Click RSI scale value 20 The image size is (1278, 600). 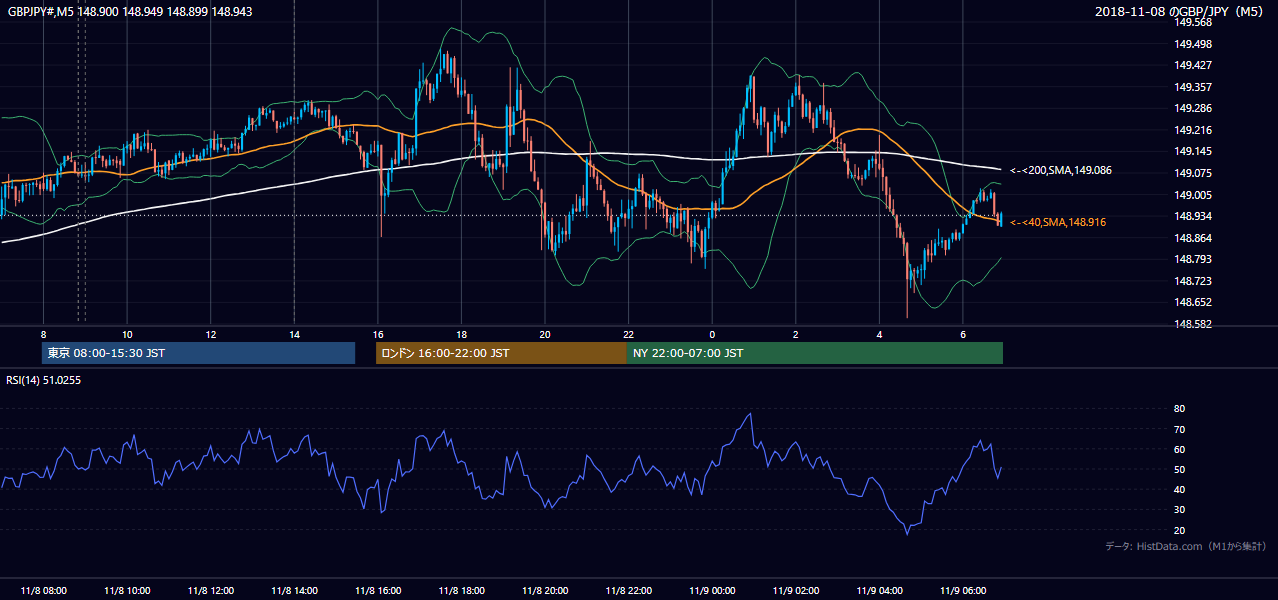pos(1179,530)
